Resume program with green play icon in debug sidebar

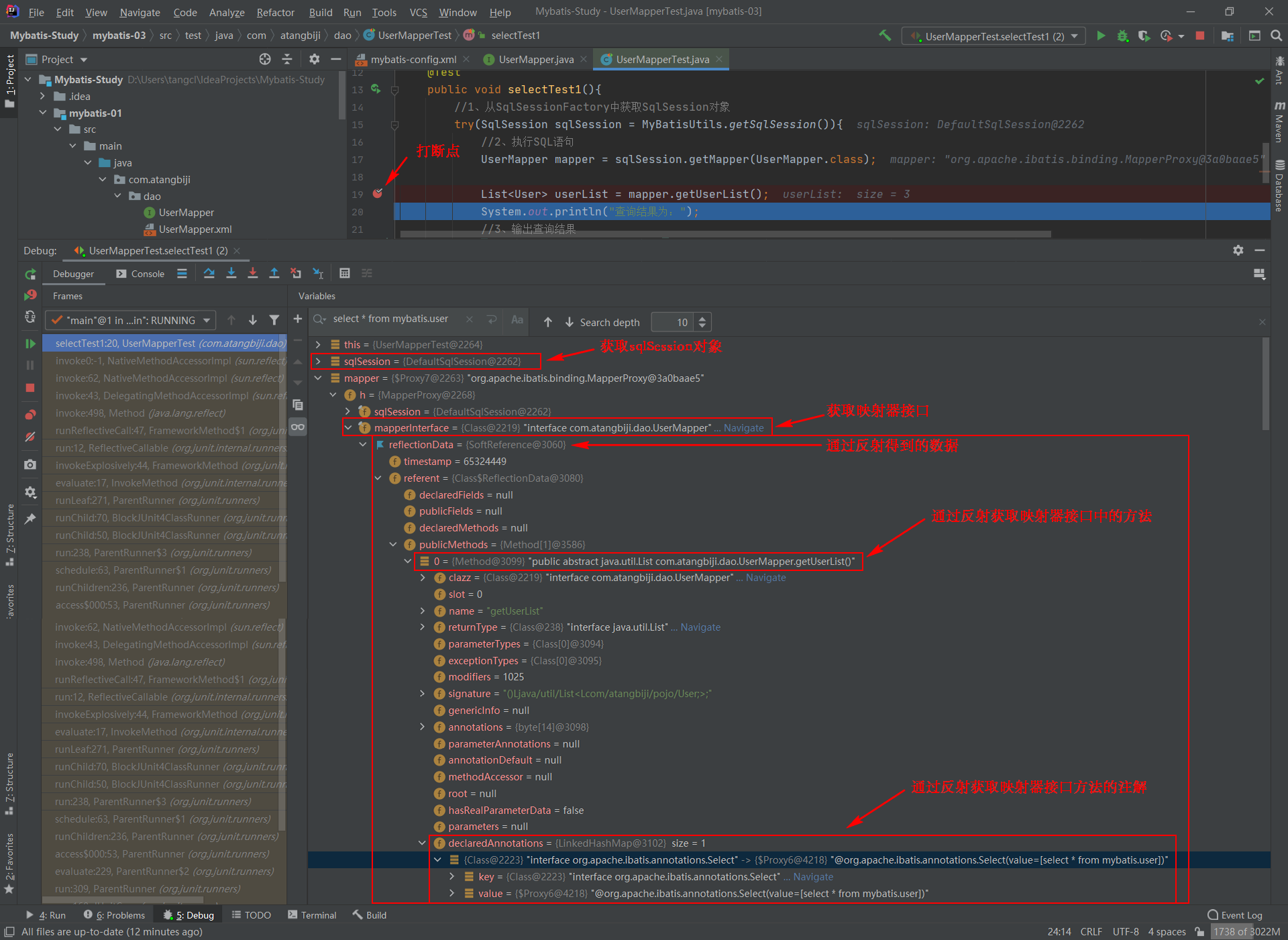[x=30, y=344]
